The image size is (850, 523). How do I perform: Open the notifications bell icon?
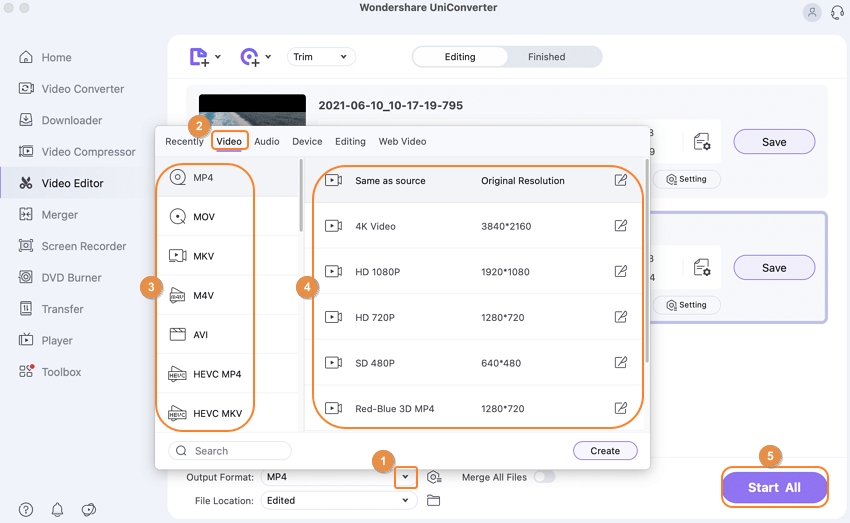[x=57, y=510]
